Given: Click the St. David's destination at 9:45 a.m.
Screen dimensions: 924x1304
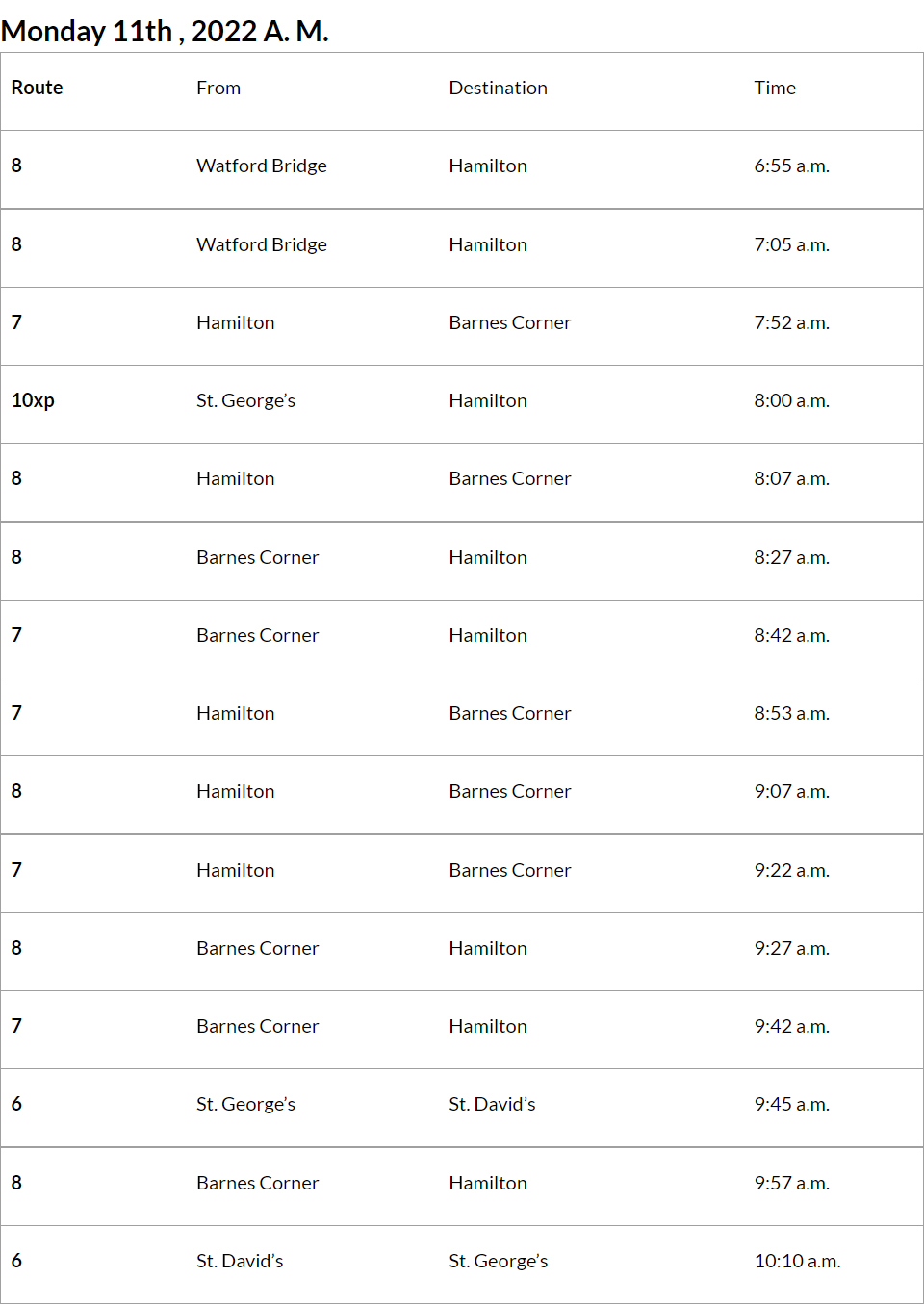Looking at the screenshot, I should (492, 1104).
